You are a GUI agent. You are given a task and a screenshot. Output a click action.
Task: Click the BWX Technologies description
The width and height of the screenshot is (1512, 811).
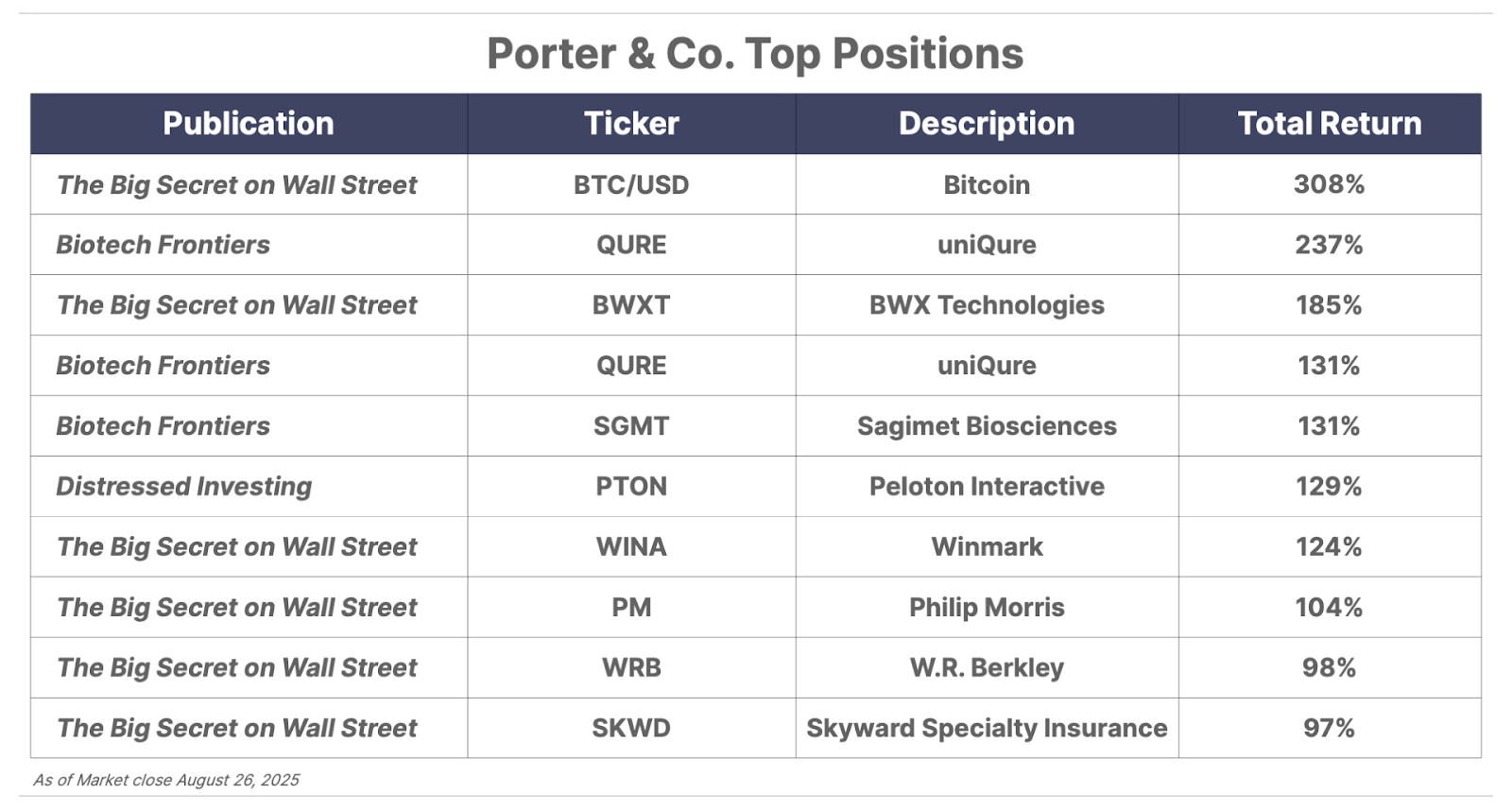[987, 305]
